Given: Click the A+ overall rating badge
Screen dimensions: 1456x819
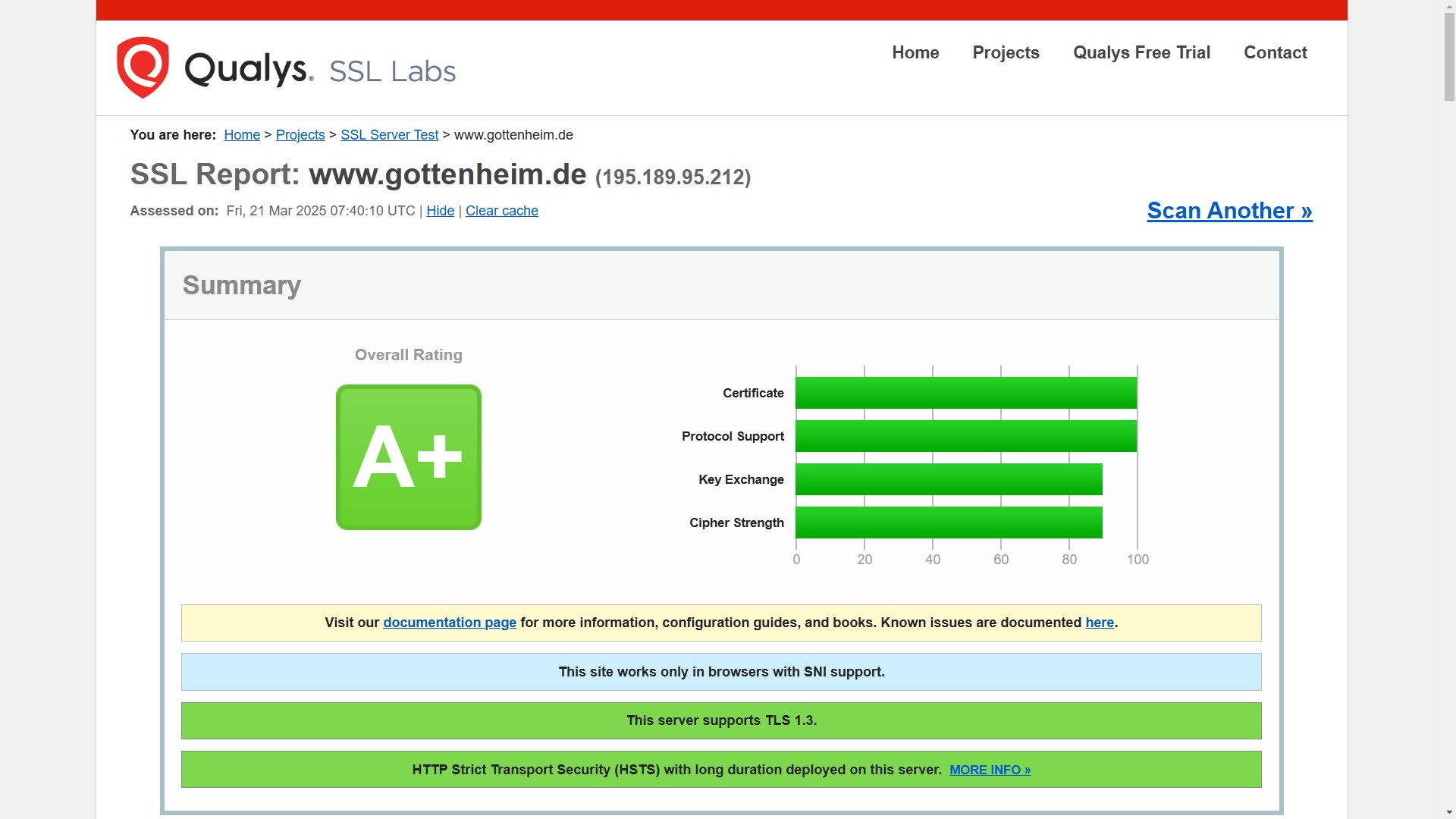Looking at the screenshot, I should (408, 457).
